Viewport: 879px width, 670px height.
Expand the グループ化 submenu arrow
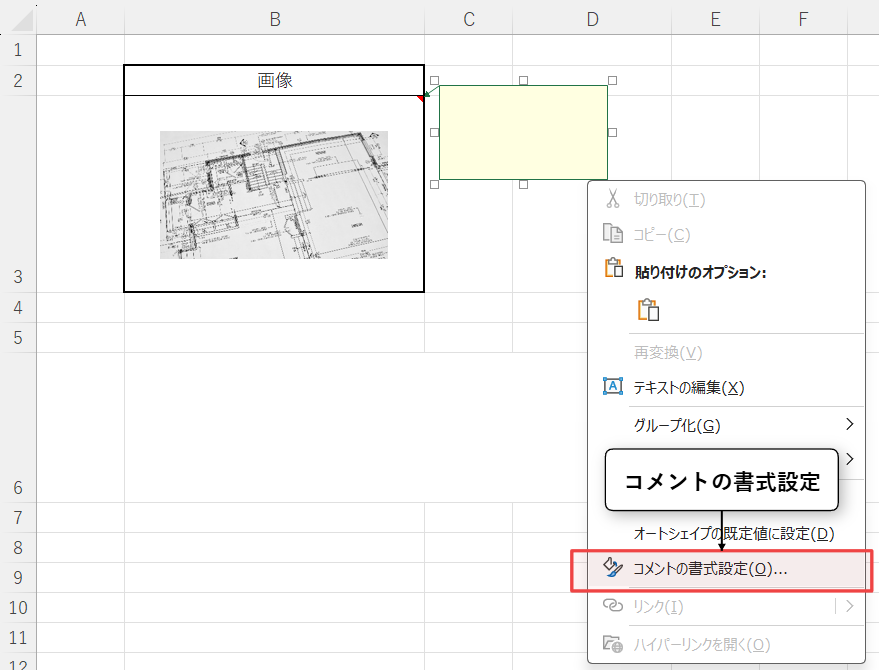click(849, 425)
